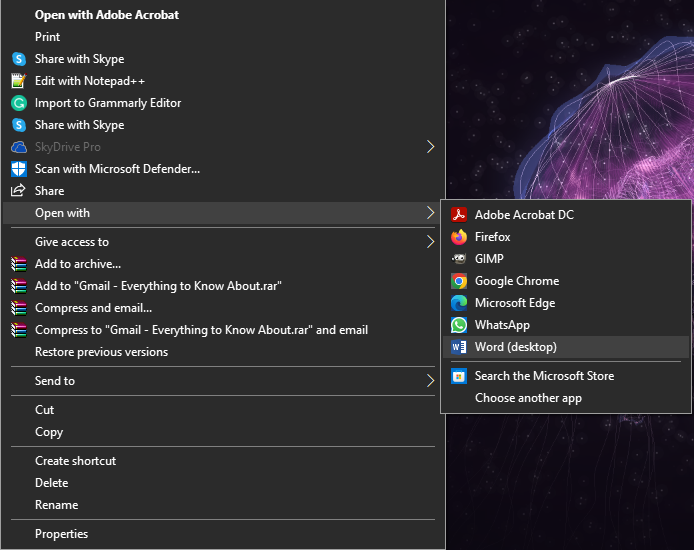
Task: Click the GIMP icon in submenu
Action: pyautogui.click(x=459, y=259)
